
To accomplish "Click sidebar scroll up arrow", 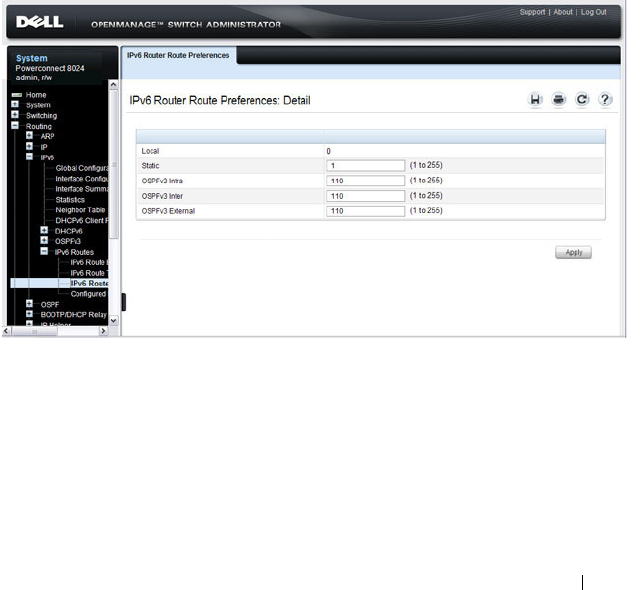I will coord(114,84).
